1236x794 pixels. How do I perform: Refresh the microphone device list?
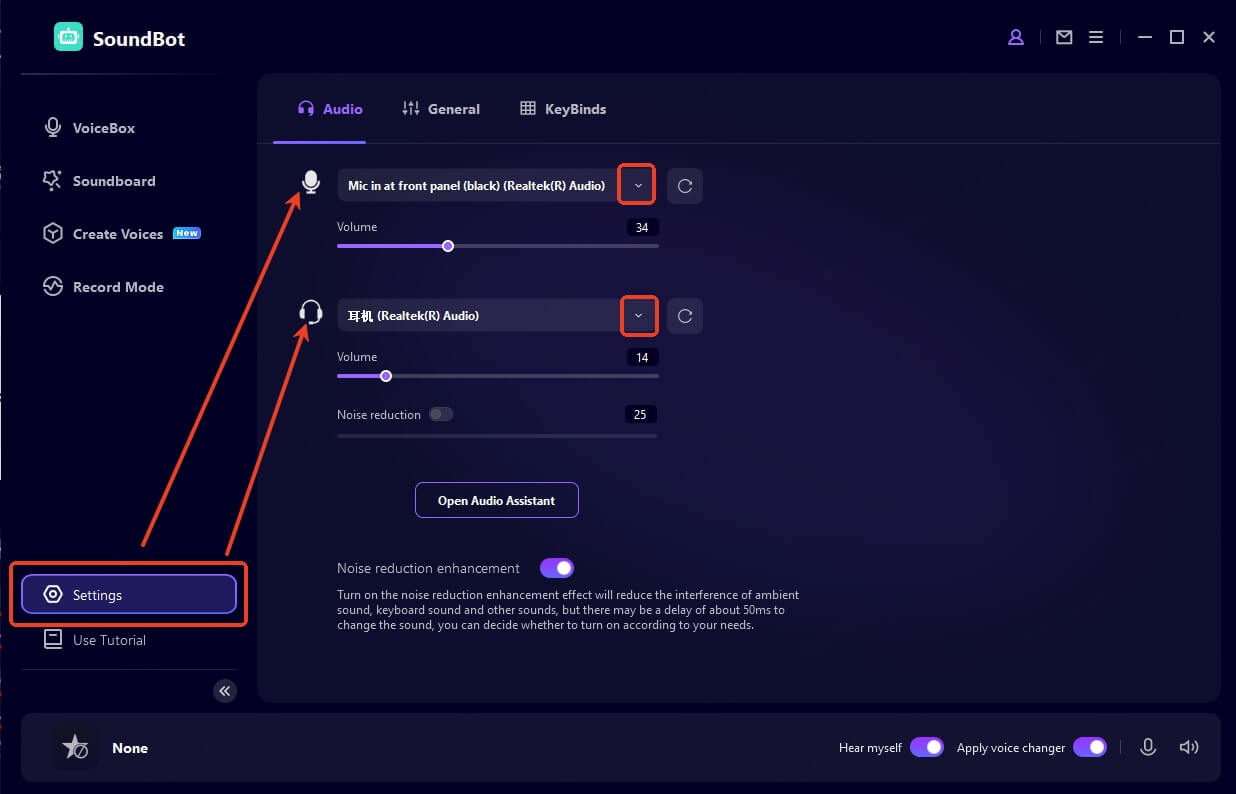(x=685, y=186)
